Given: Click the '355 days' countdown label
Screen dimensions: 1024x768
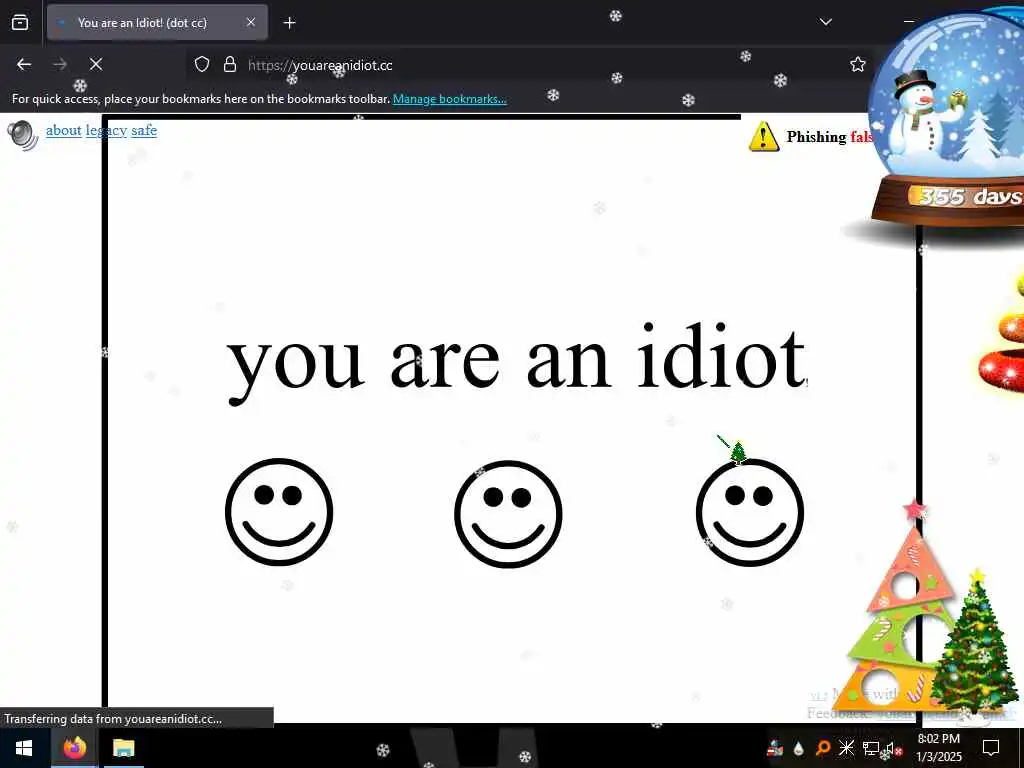Looking at the screenshot, I should click(970, 196).
